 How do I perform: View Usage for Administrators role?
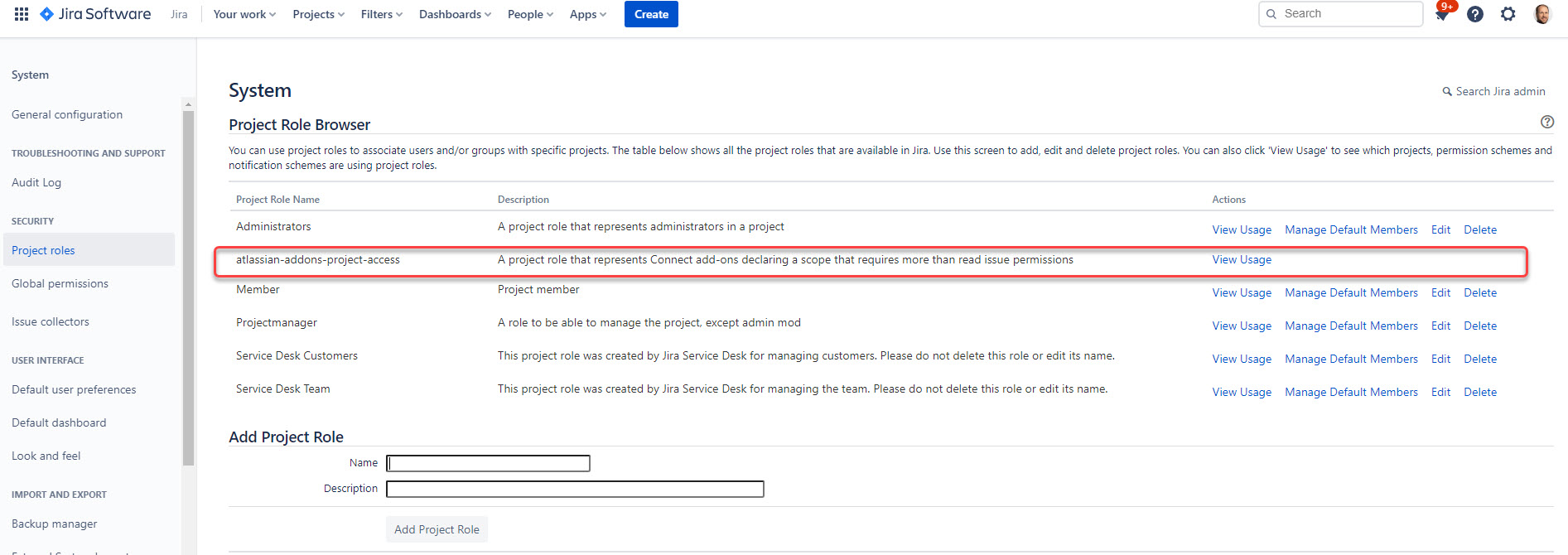point(1242,229)
